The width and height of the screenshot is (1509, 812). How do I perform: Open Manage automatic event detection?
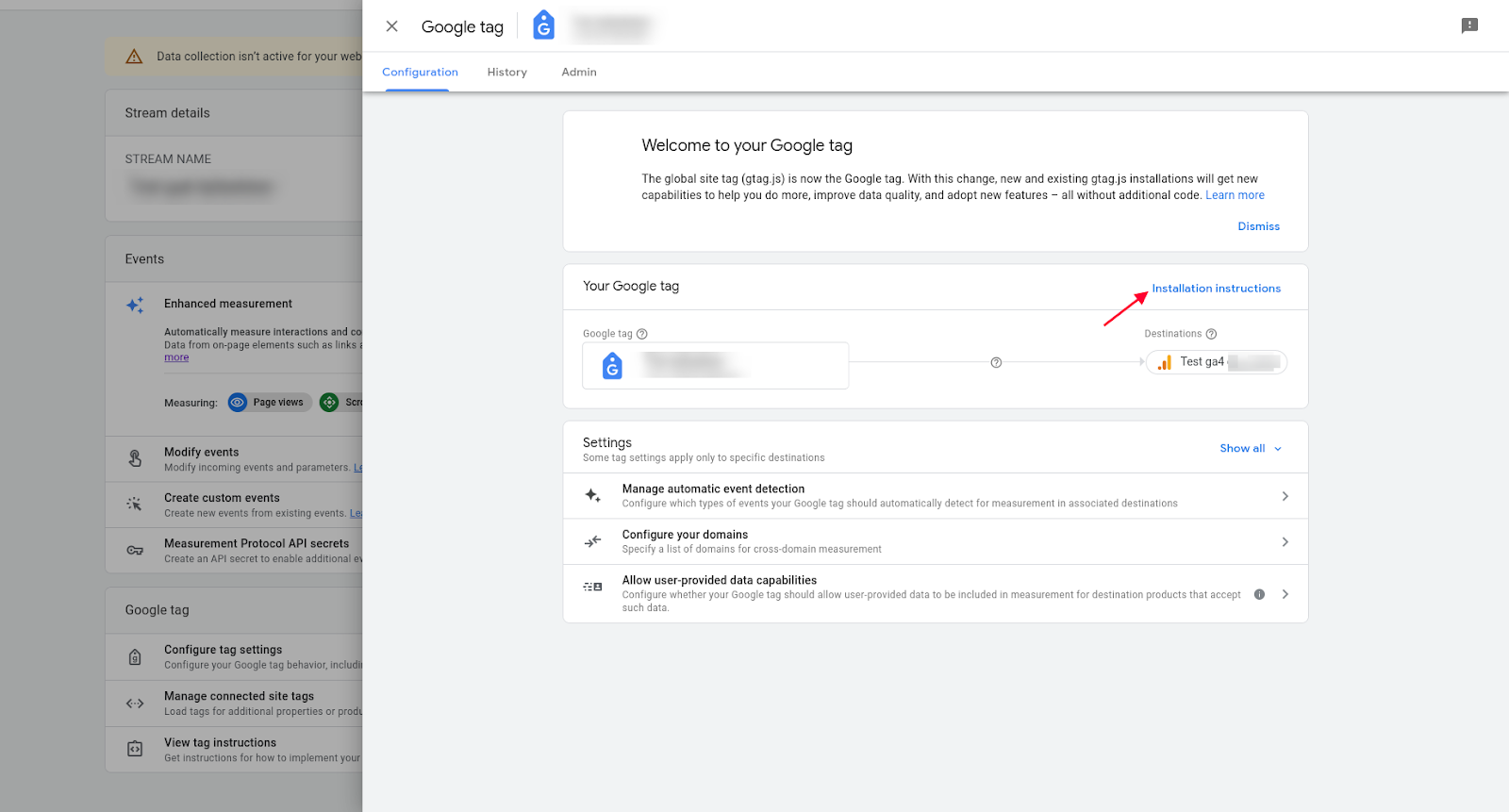(x=936, y=496)
